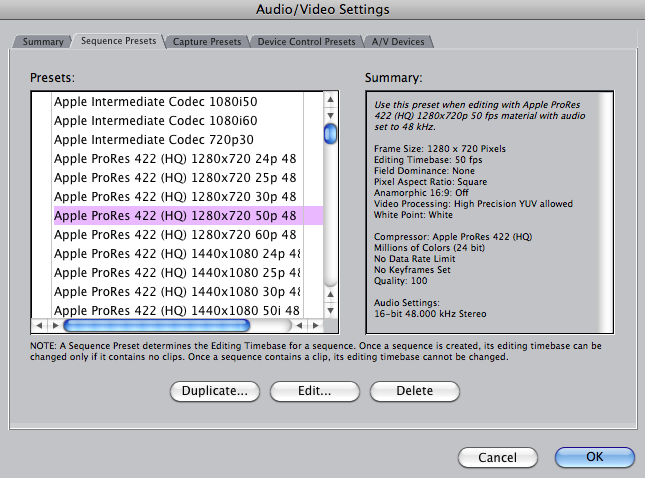Click the topmost up arrow of presets scrollbar
645x478 pixels.
tap(330, 99)
